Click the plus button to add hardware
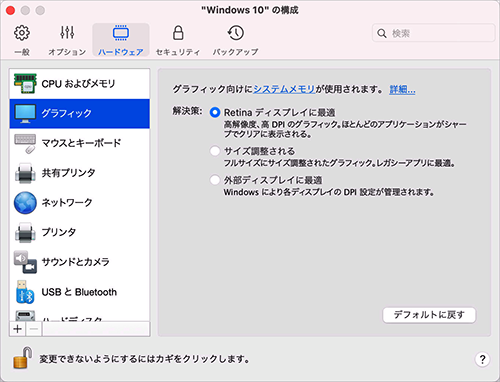Image resolution: width=500 pixels, height=382 pixels. pos(17,329)
